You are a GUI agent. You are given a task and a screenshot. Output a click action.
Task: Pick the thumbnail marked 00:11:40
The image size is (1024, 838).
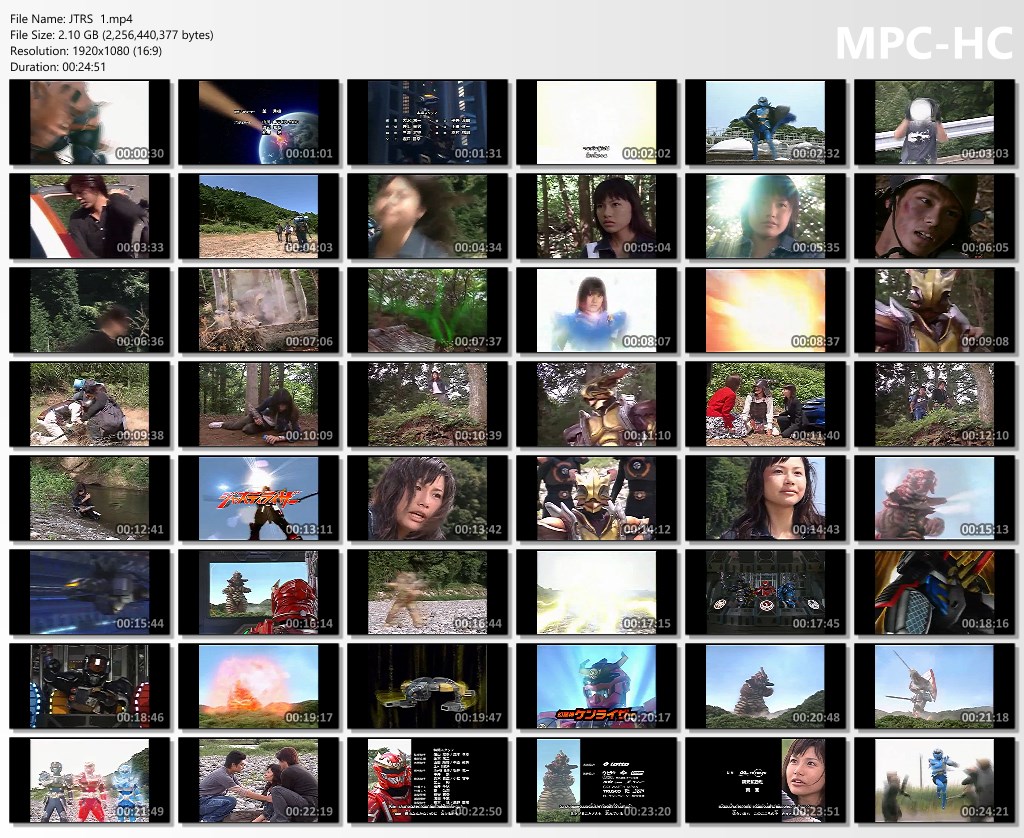coord(765,404)
